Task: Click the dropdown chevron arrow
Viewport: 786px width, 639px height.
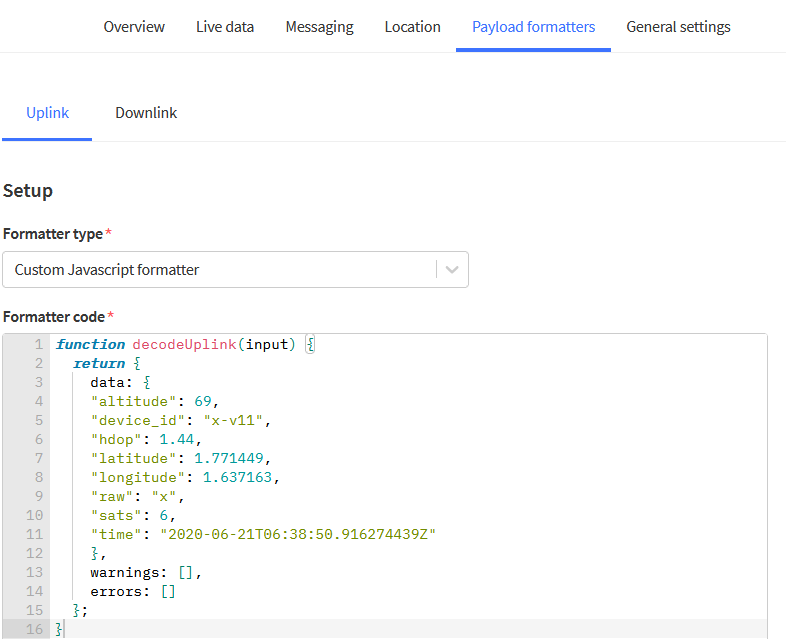Action: coord(452,270)
